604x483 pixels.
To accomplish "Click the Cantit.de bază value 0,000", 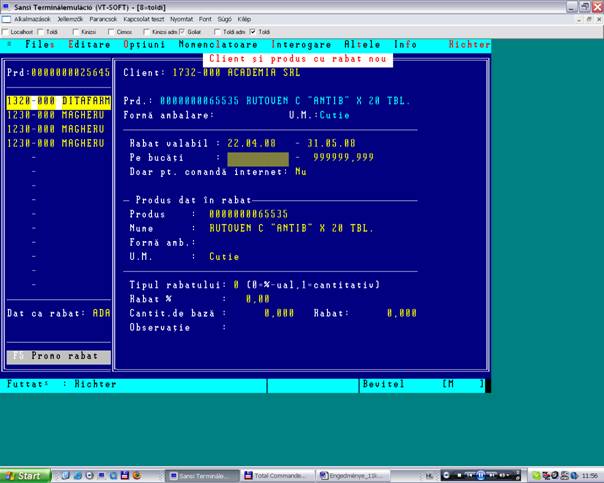I will click(x=279, y=314).
